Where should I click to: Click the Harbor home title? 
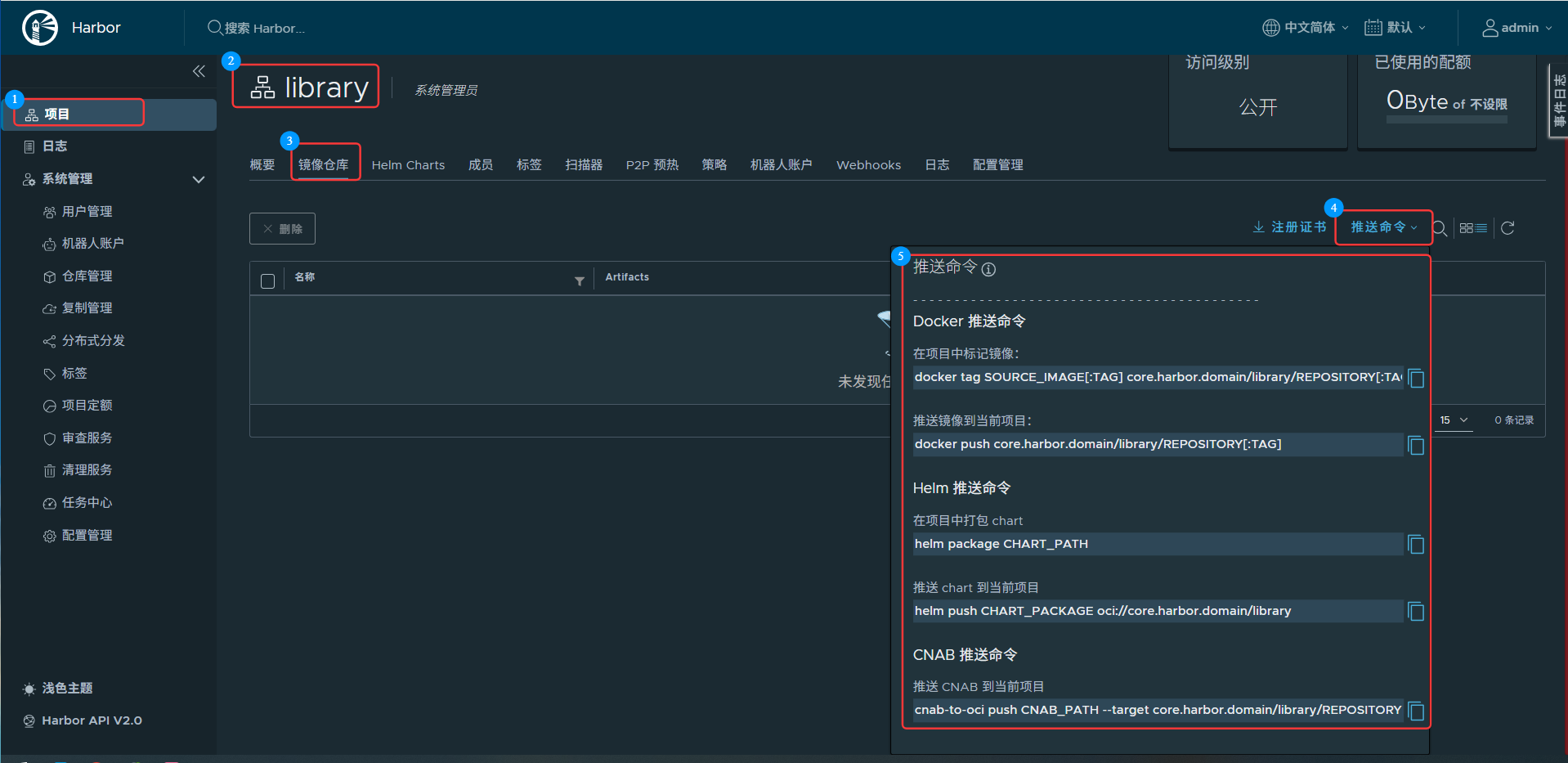96,28
